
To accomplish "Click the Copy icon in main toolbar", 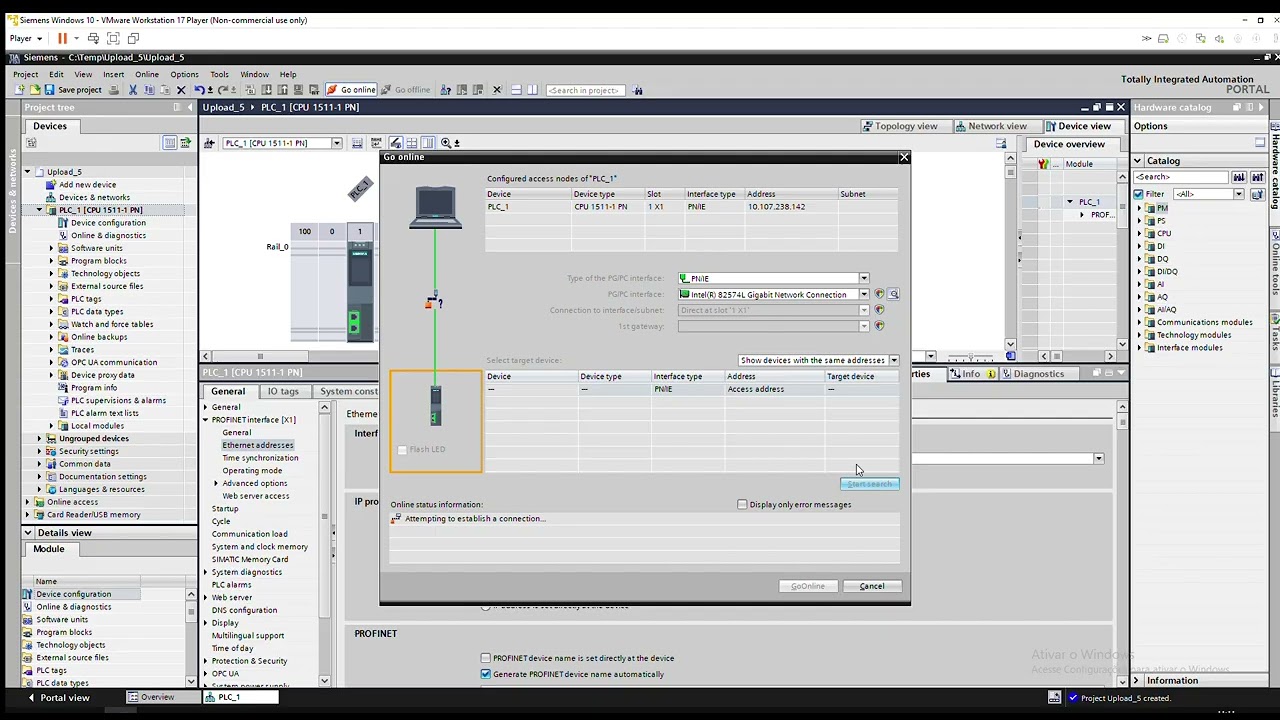I will click(x=149, y=90).
